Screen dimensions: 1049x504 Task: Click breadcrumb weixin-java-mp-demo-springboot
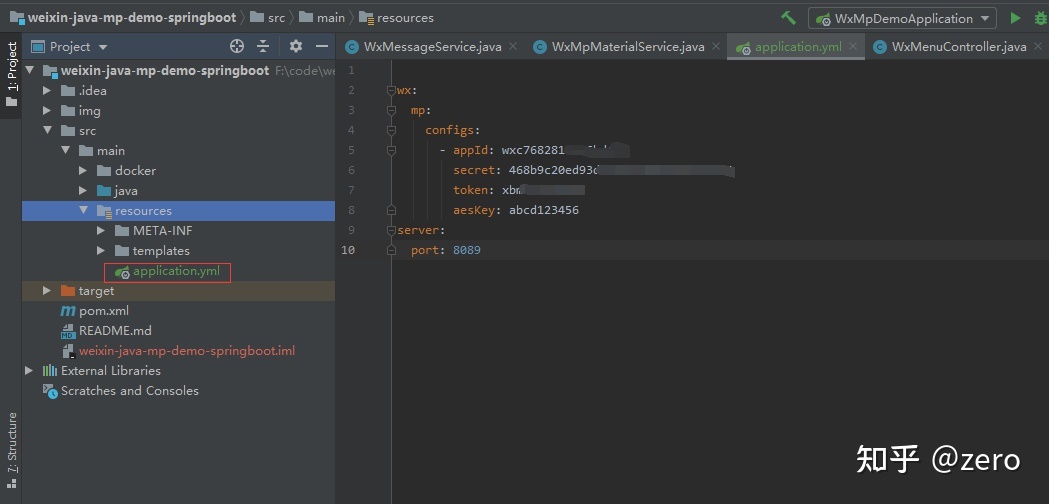(x=132, y=17)
